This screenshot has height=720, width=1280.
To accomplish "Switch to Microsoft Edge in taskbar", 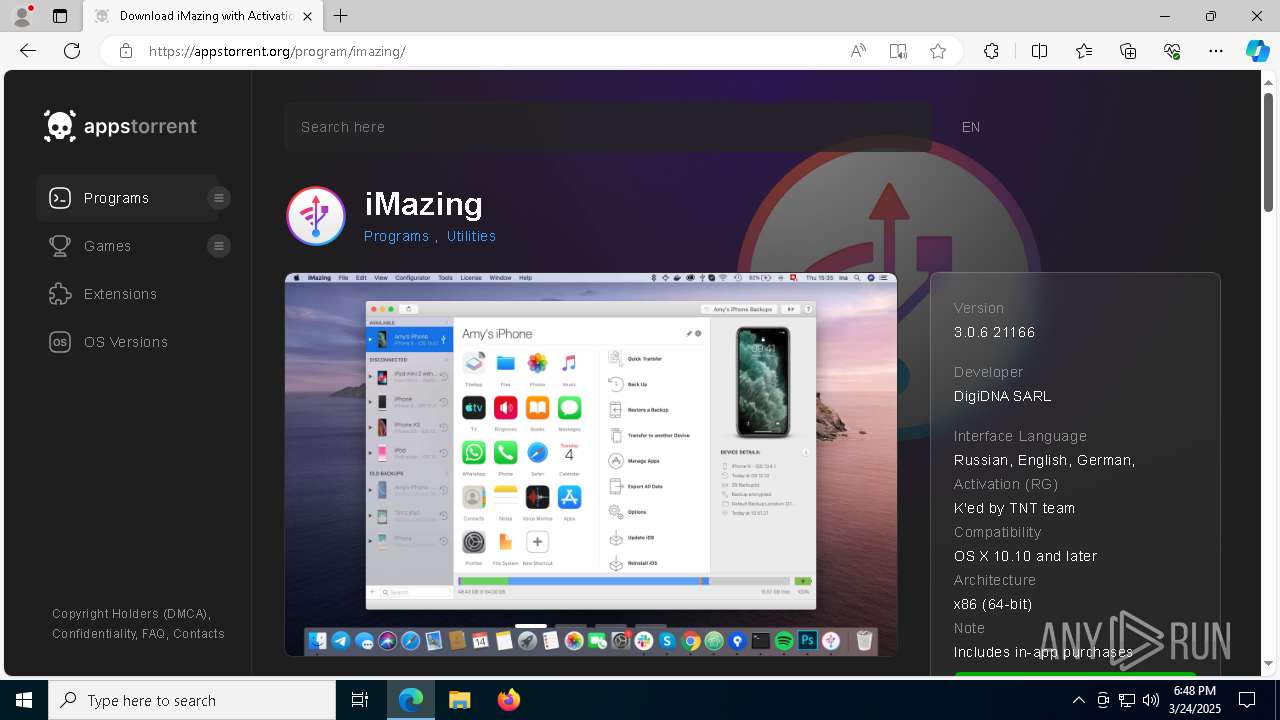I will tap(411, 700).
